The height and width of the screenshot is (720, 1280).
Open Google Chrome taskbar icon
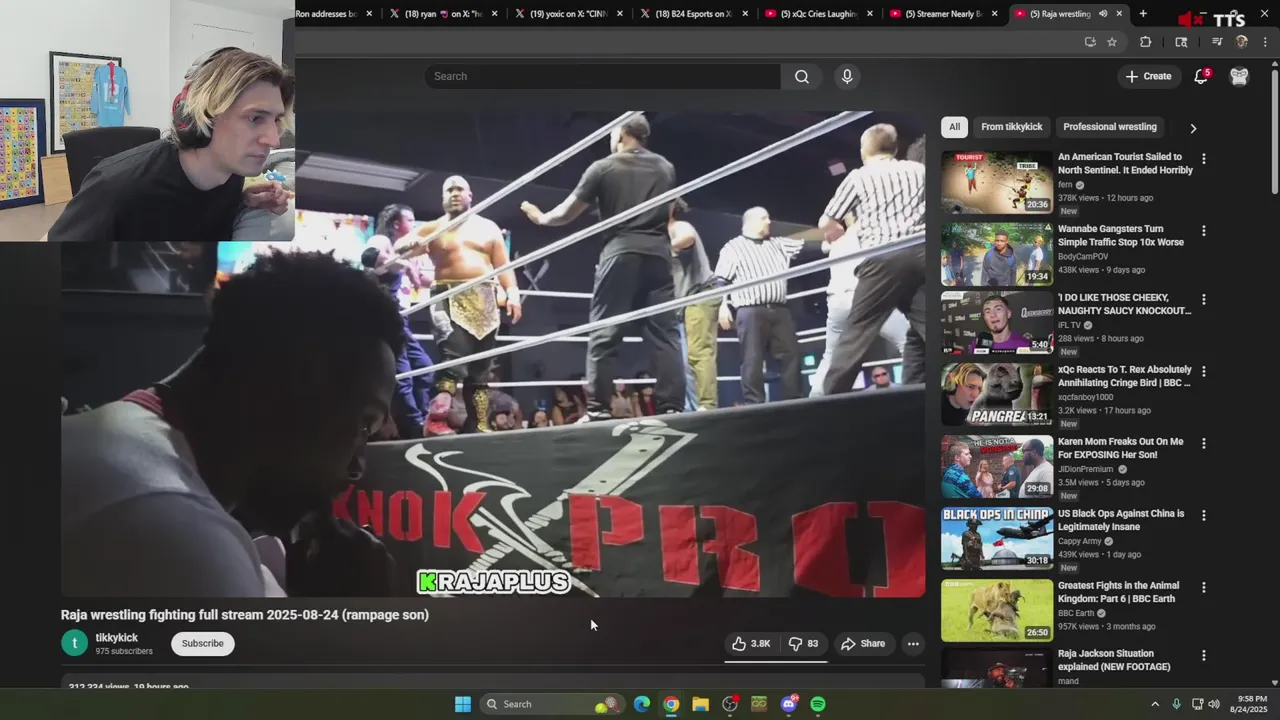671,704
